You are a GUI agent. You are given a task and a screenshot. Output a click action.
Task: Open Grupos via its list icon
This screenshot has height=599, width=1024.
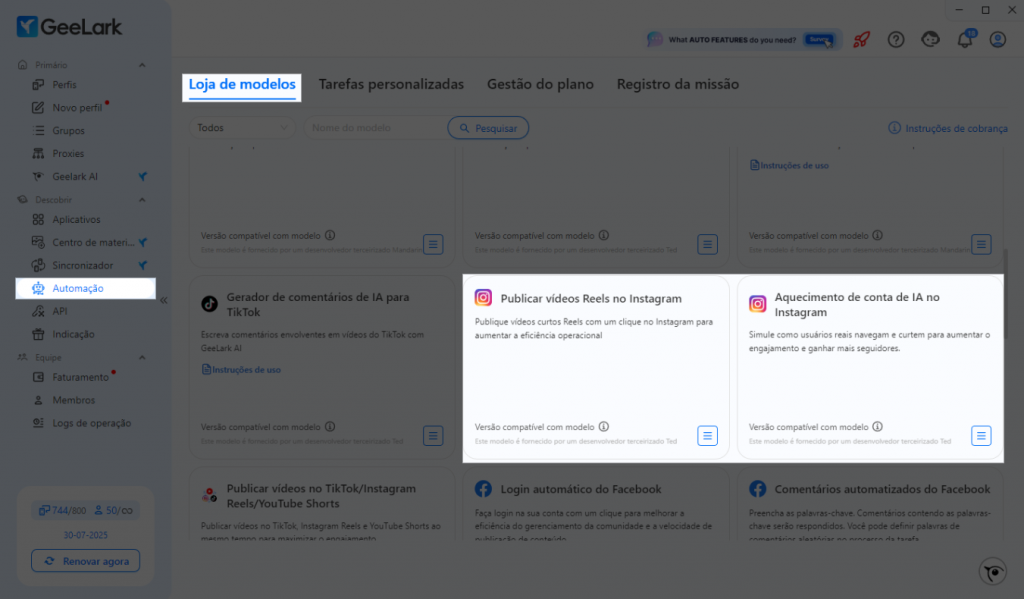pyautogui.click(x=39, y=131)
